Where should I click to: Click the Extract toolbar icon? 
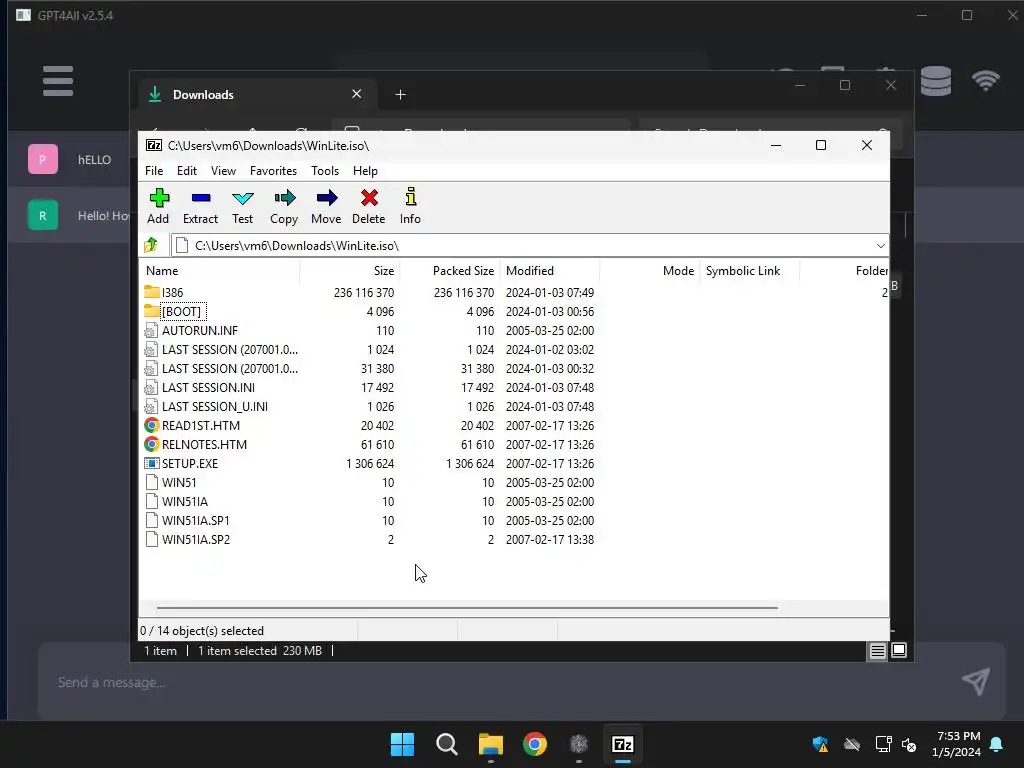click(200, 198)
